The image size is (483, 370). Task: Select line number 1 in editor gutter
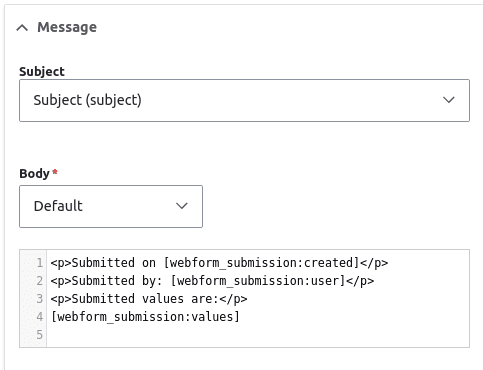[40, 263]
